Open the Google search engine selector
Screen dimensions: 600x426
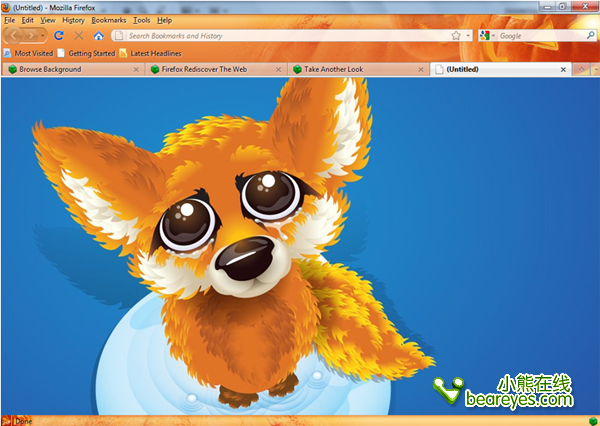(x=487, y=36)
